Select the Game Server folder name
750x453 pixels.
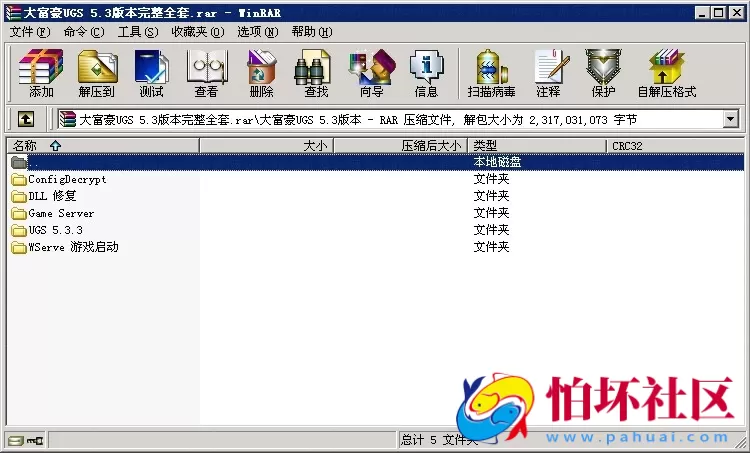click(x=61, y=213)
